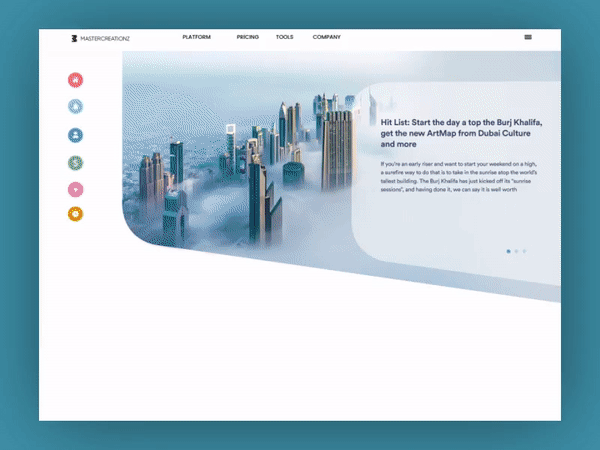
Task: Open the dark blue user profile icon
Action: (75, 134)
